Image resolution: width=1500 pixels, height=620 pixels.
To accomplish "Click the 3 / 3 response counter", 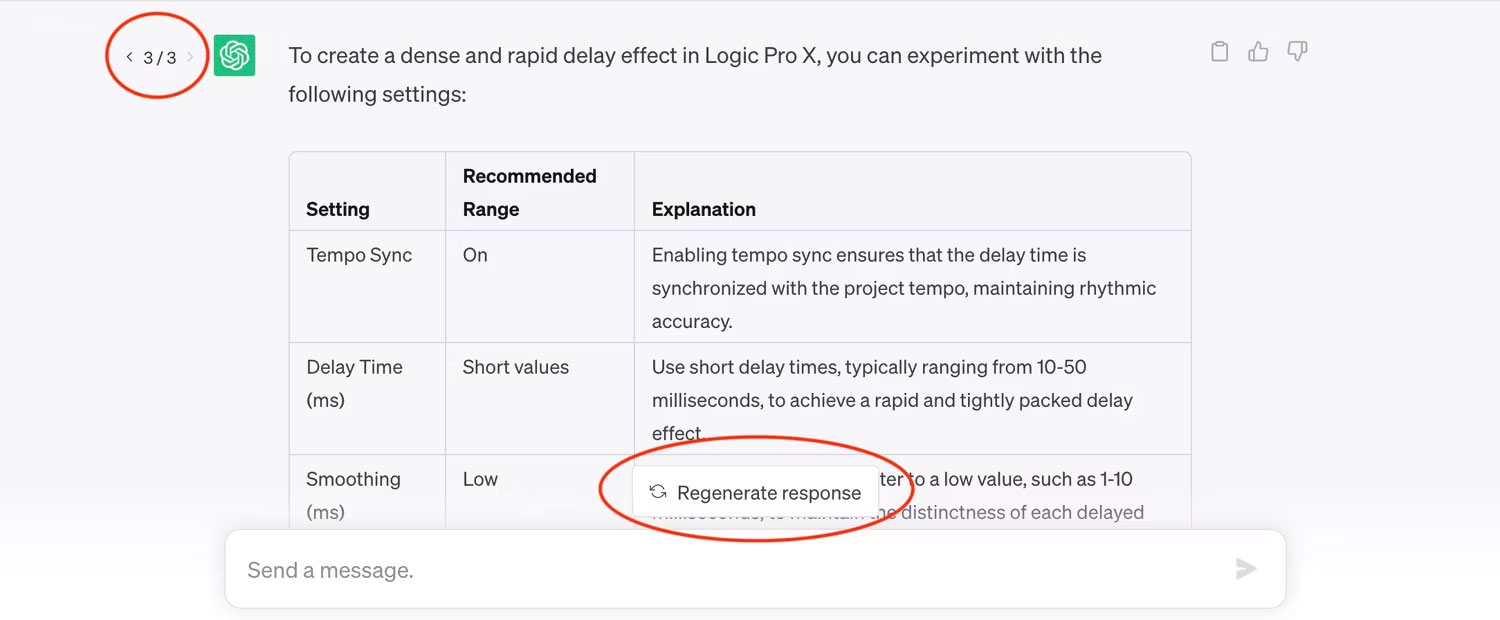I will click(159, 58).
